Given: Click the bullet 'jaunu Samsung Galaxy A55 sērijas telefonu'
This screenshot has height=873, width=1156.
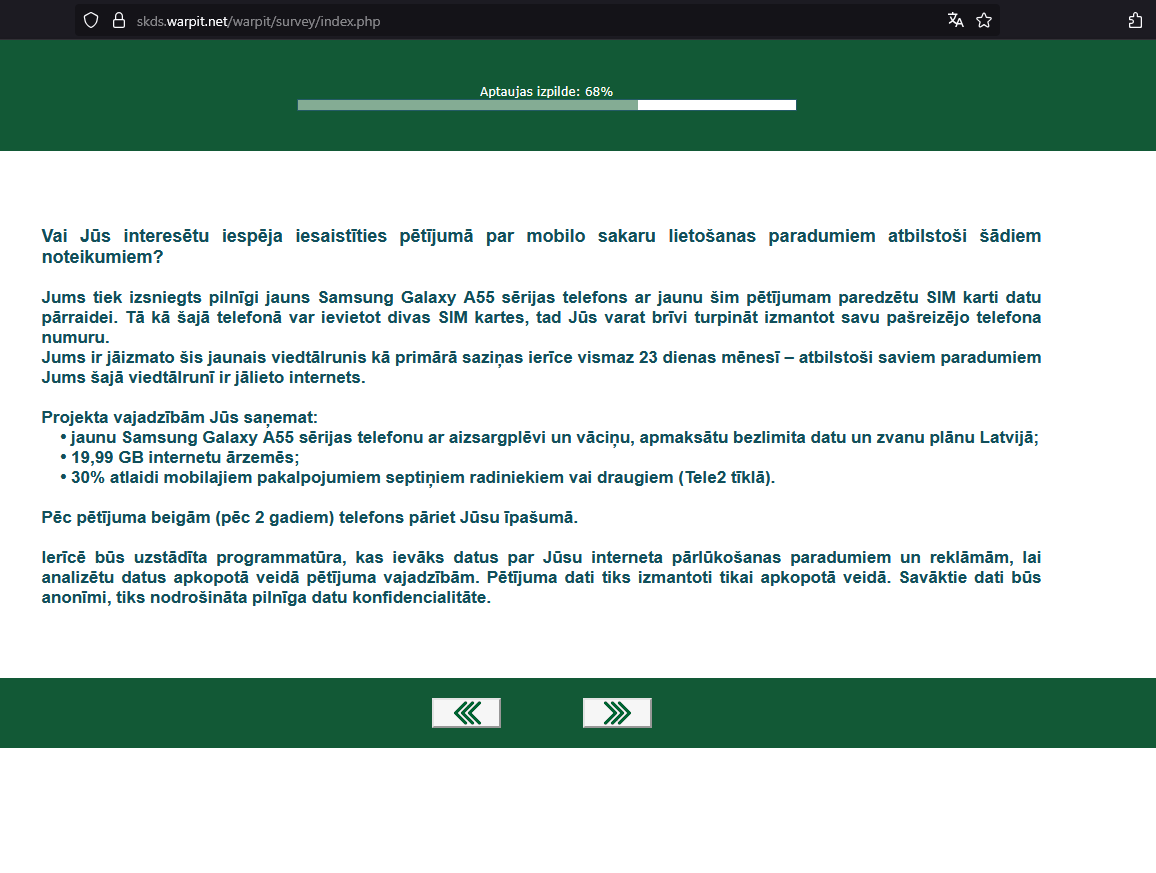Looking at the screenshot, I should click(549, 437).
